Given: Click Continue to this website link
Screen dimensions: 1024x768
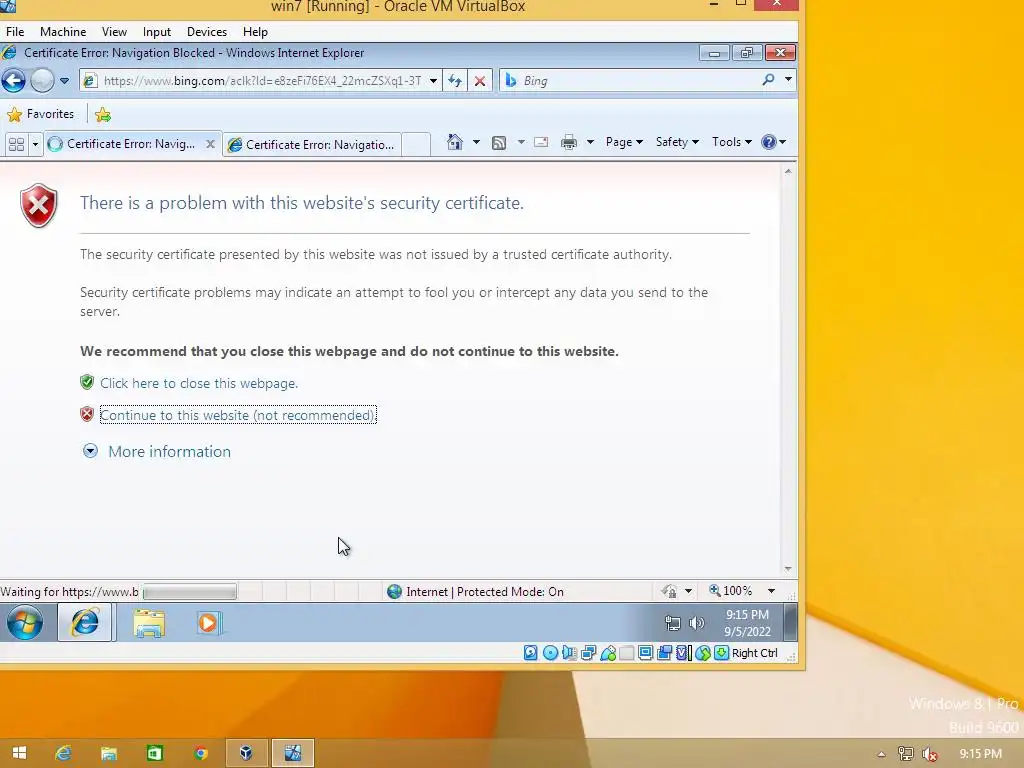Looking at the screenshot, I should [238, 415].
